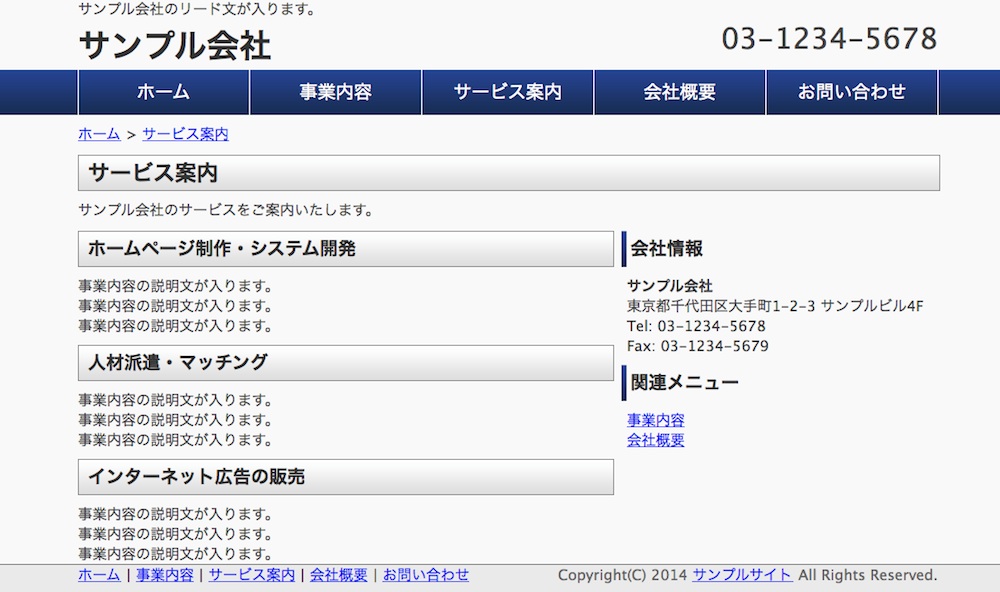The width and height of the screenshot is (1000, 592).
Task: Select 事業内容 in the blue navigation bar
Action: coord(335,92)
